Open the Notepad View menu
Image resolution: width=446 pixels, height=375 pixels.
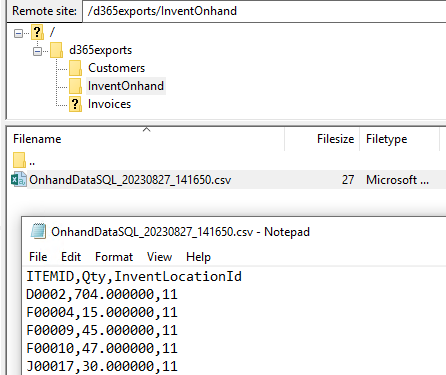click(x=159, y=257)
